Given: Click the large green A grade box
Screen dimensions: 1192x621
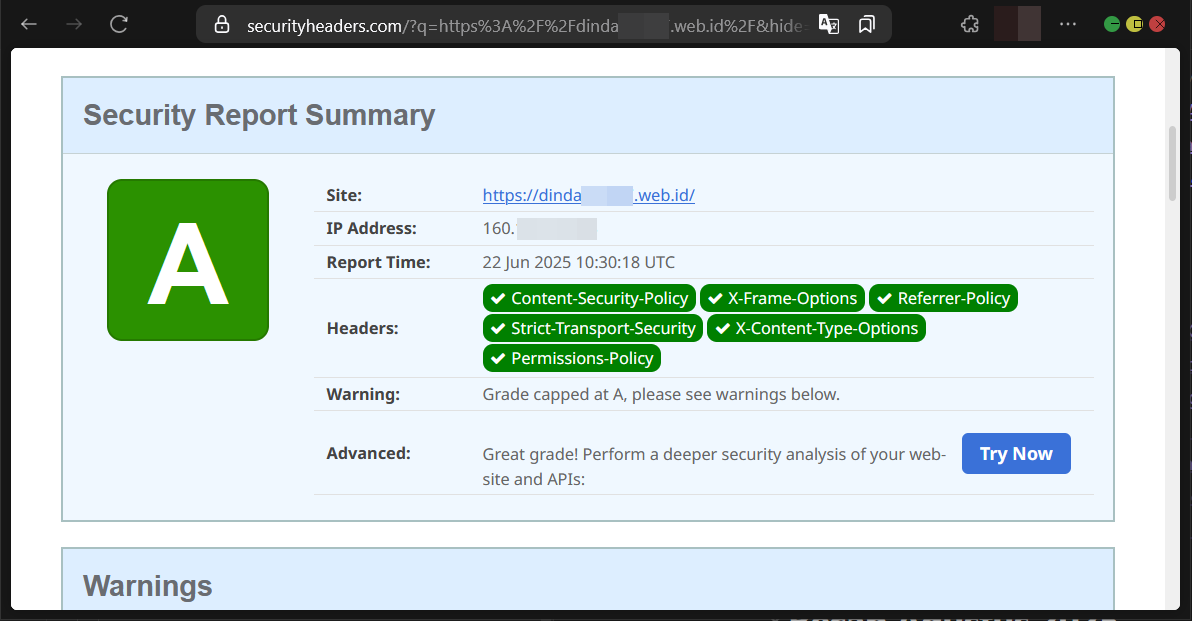Looking at the screenshot, I should 188,260.
